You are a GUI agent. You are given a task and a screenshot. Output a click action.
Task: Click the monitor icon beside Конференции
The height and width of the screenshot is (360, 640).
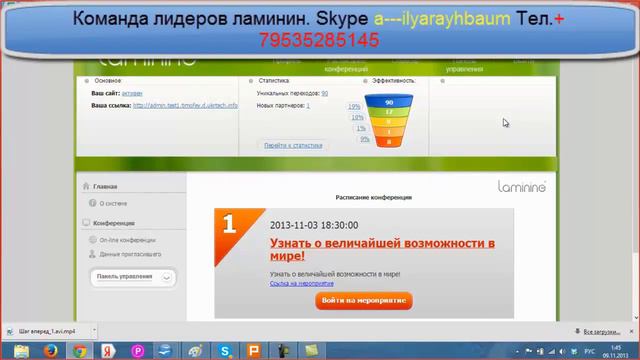86,223
